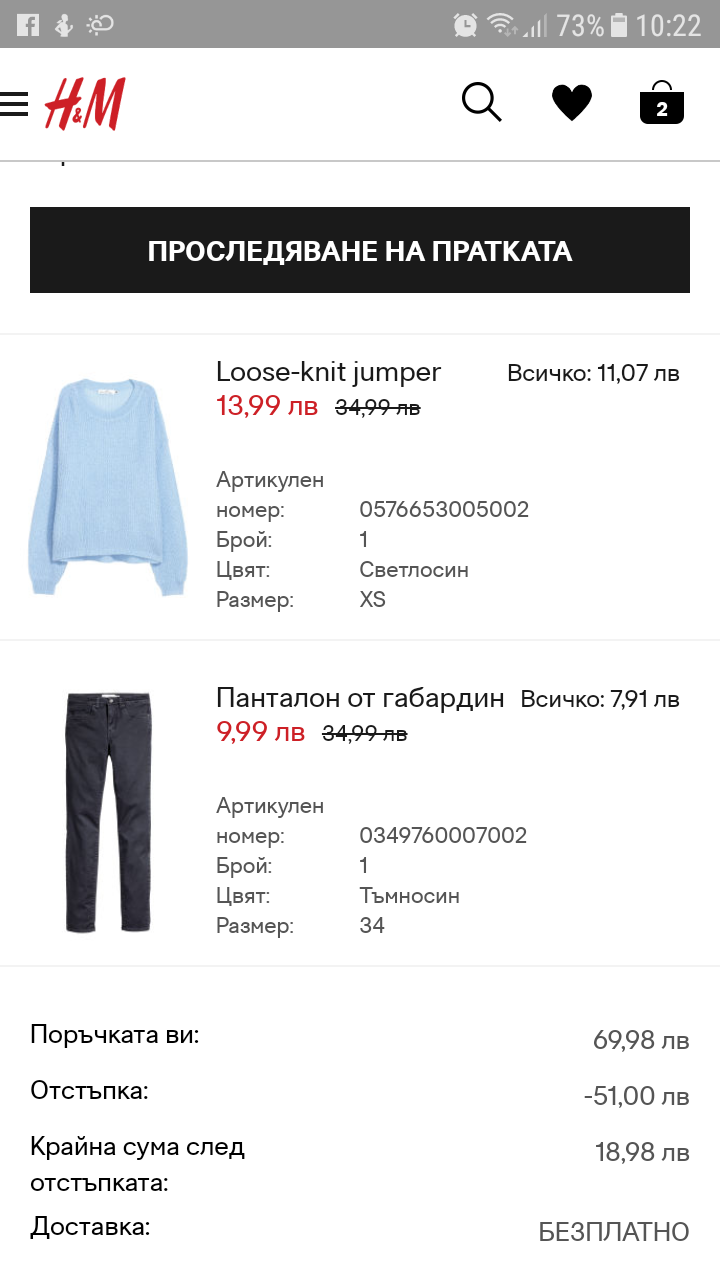Open the shopping bag with 2 items

point(661,103)
